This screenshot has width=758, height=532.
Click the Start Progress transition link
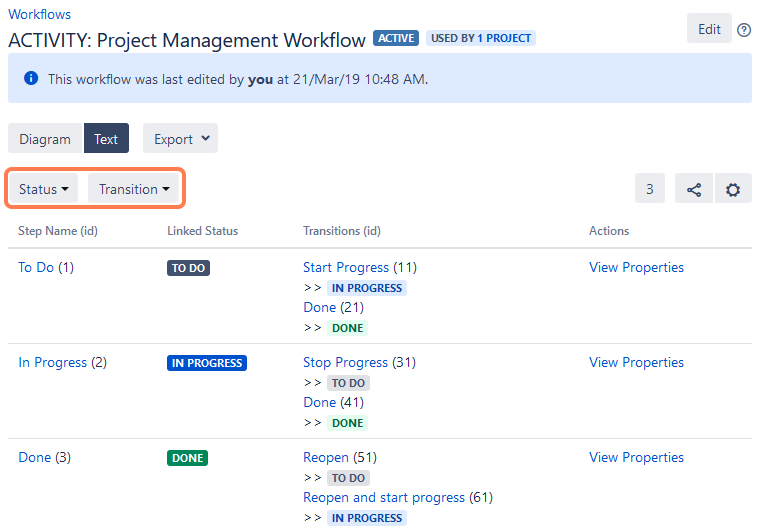pyautogui.click(x=346, y=267)
